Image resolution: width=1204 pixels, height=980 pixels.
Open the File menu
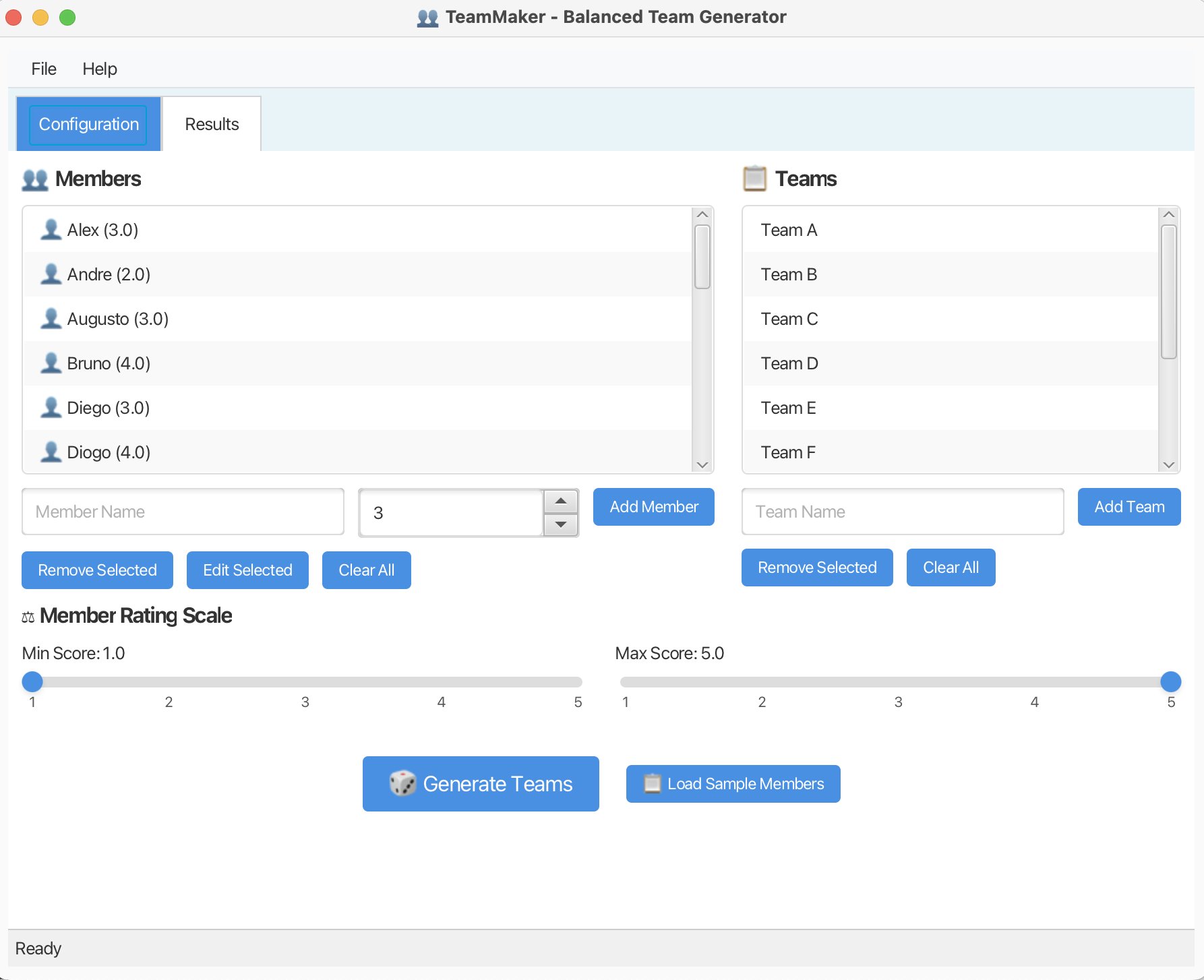point(44,69)
